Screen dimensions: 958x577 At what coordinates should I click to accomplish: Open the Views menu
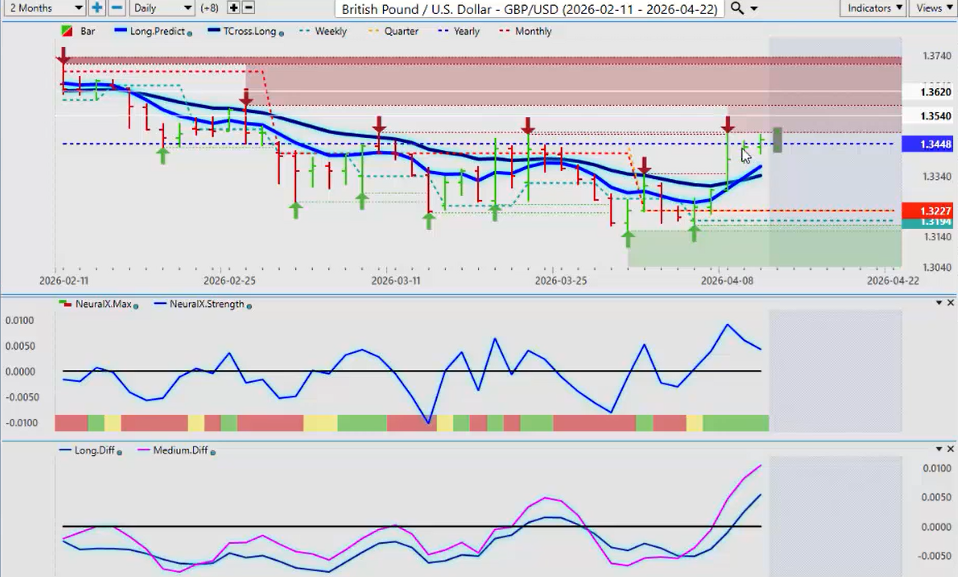click(x=933, y=8)
